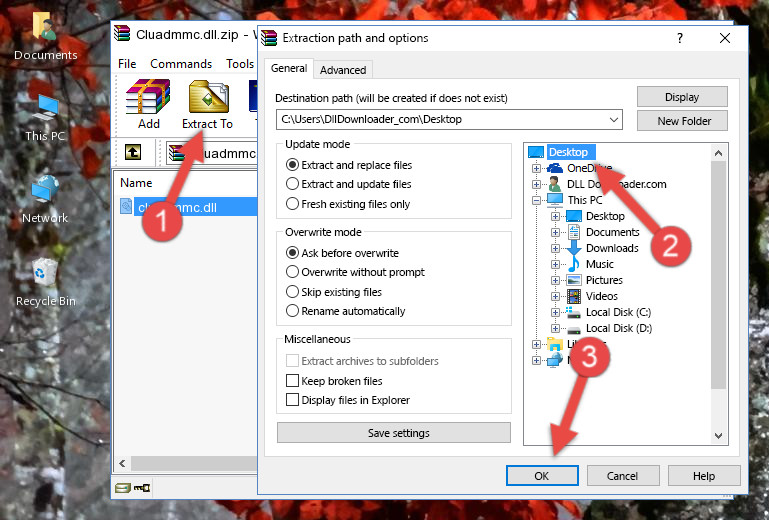Screen dimensions: 769x520
Task: Click the folder tree scroll down arrow
Action: click(718, 435)
